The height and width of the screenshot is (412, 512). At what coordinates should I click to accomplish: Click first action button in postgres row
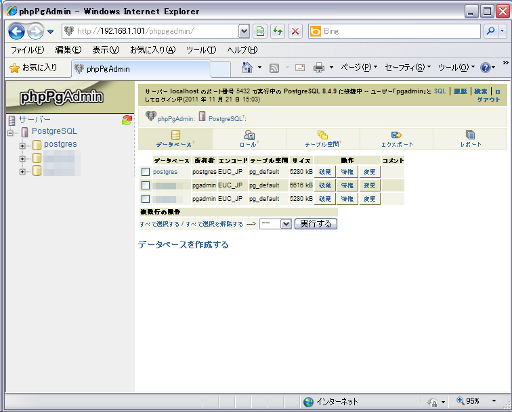click(x=325, y=172)
